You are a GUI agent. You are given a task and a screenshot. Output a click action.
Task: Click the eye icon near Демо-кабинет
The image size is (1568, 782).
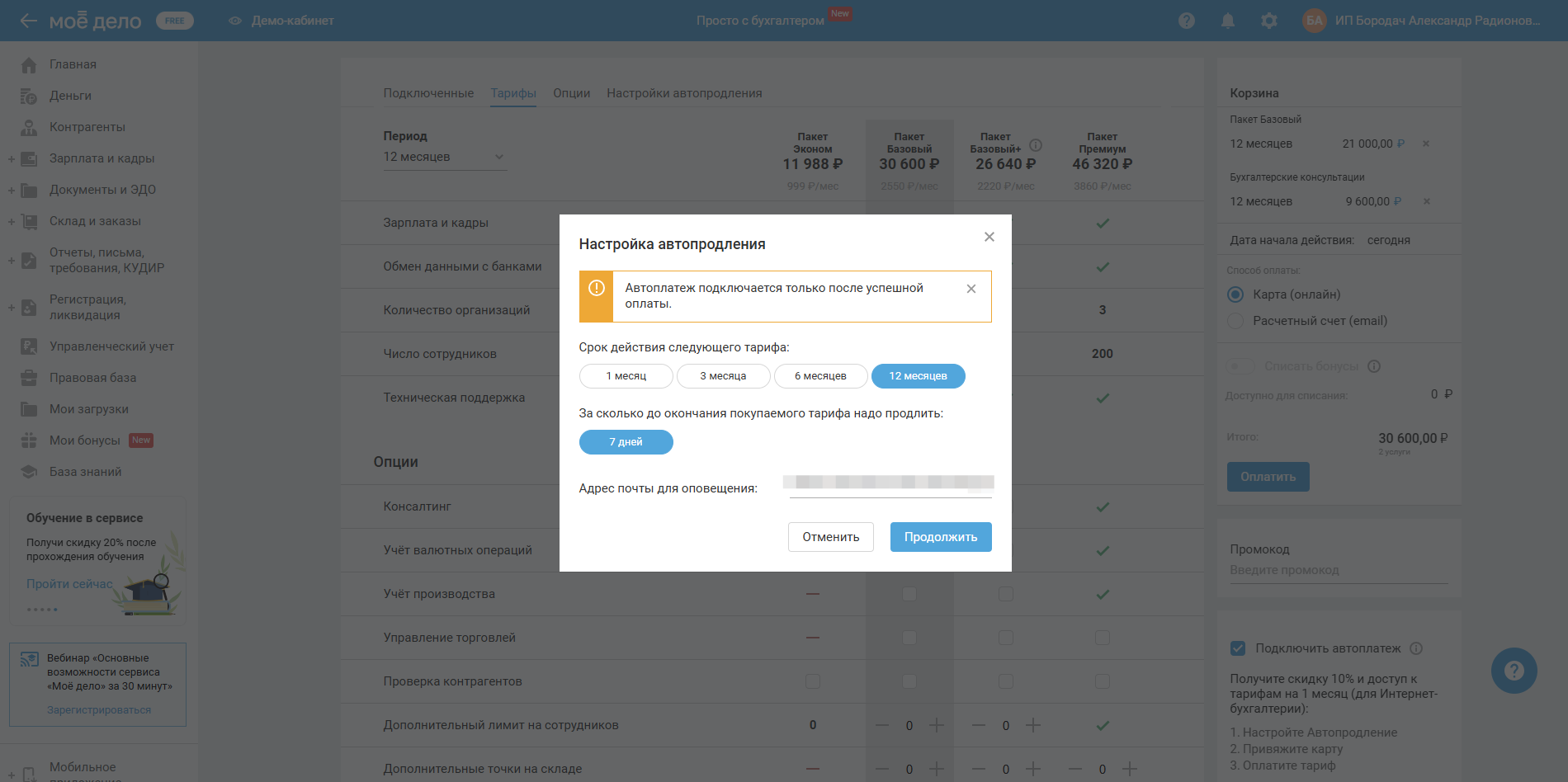click(235, 21)
